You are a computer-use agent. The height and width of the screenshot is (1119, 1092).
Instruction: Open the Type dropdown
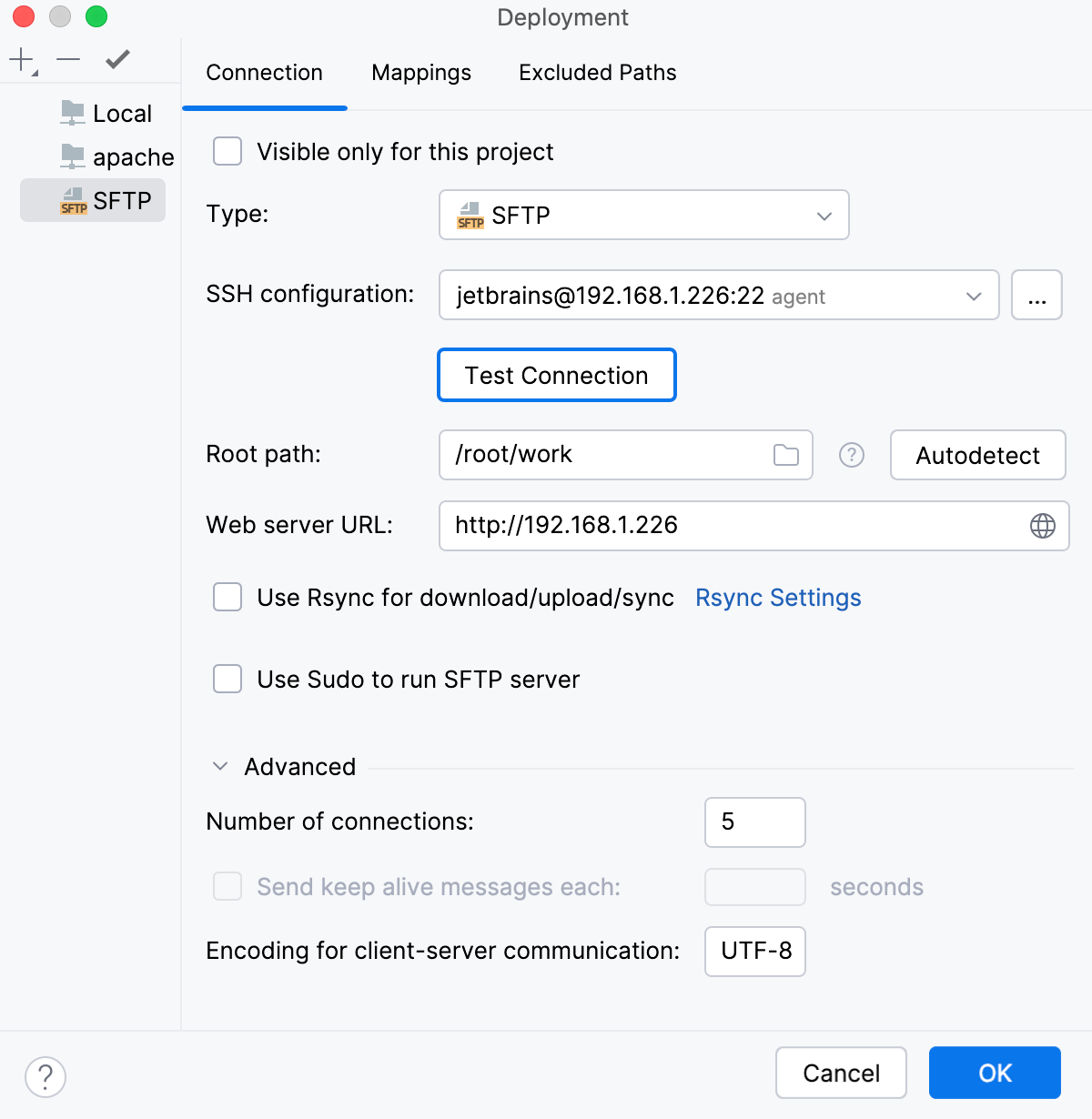(824, 216)
